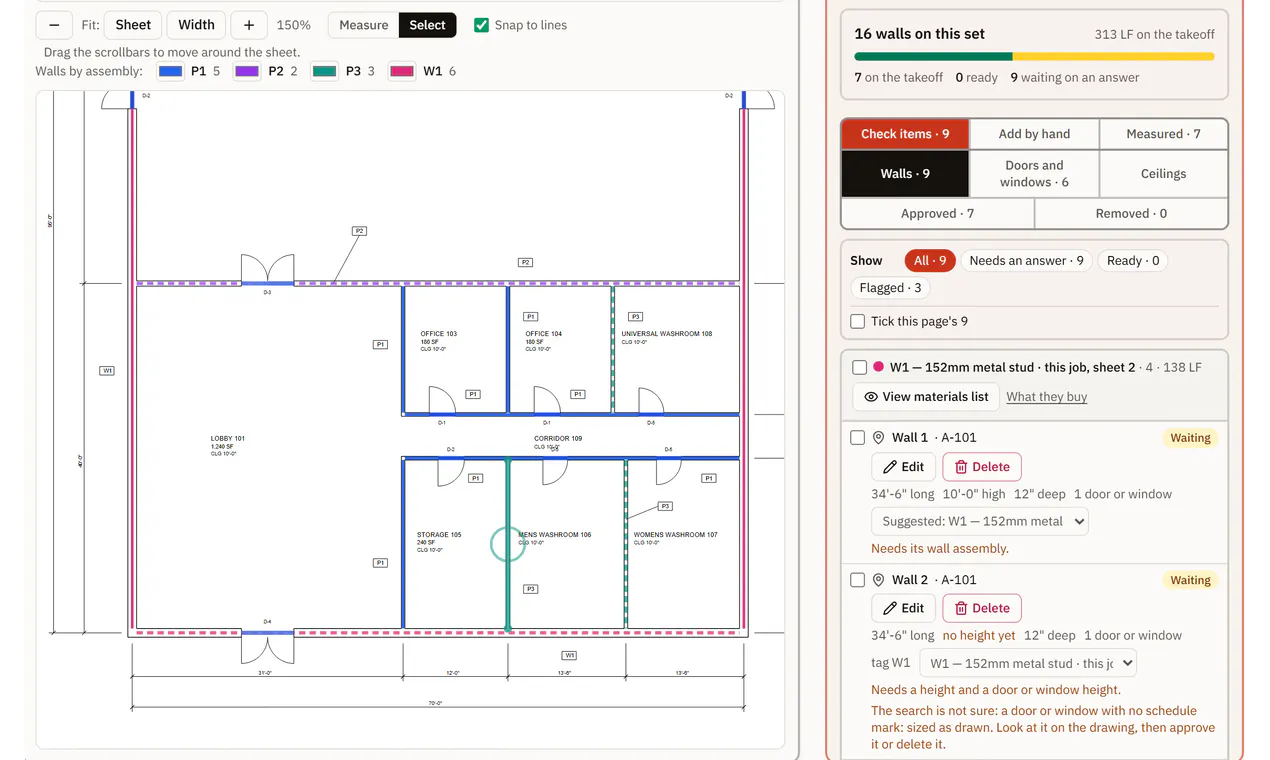Screen dimensions: 1270x760
Task: Open the Approved 7 tab
Action: [938, 213]
